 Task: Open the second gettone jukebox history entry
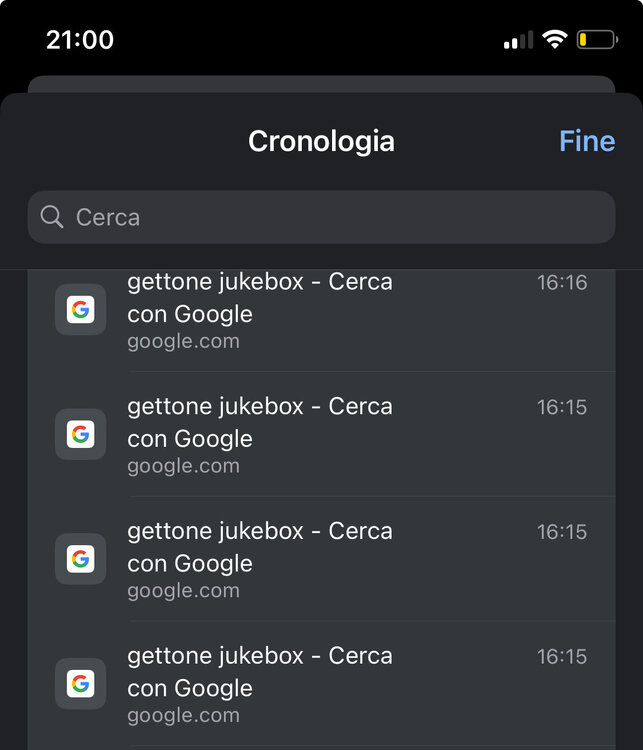260,422
